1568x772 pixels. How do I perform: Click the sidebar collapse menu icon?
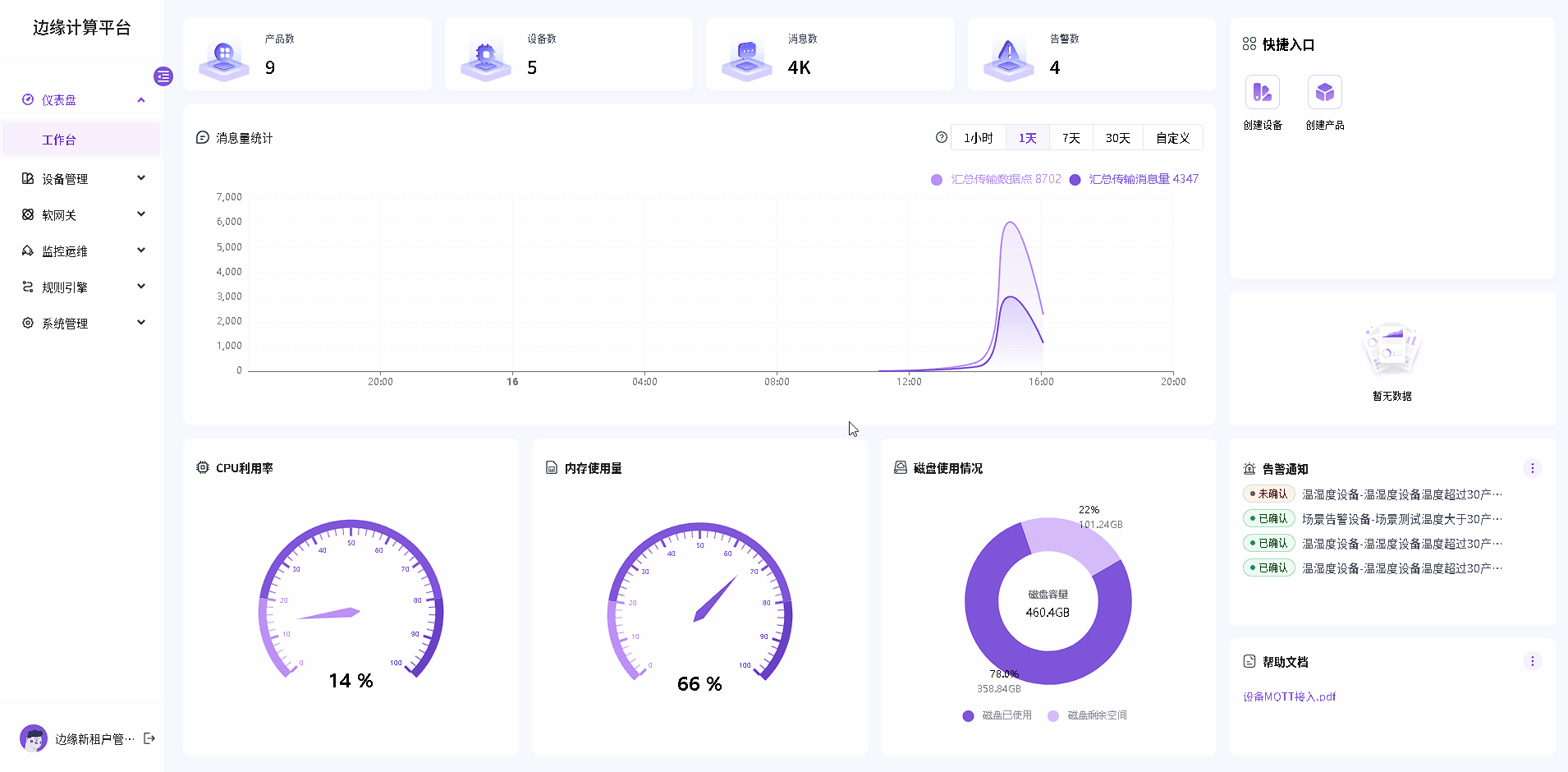[x=163, y=76]
